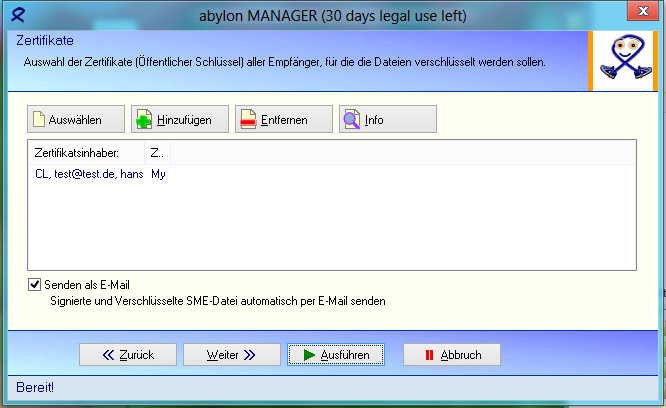The height and width of the screenshot is (408, 666).
Task: Click the abylon MANAGER title bar text
Action: tap(332, 16)
